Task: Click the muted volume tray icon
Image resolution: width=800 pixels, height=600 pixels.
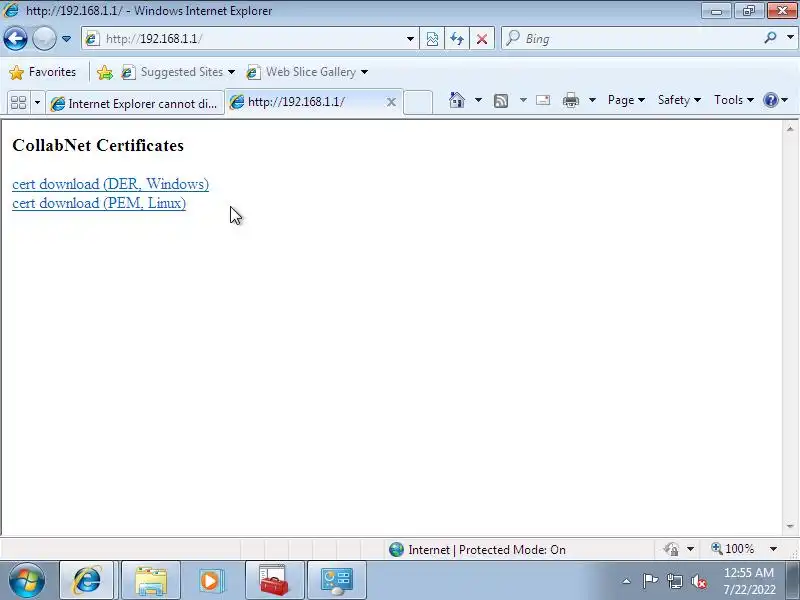Action: 698,581
